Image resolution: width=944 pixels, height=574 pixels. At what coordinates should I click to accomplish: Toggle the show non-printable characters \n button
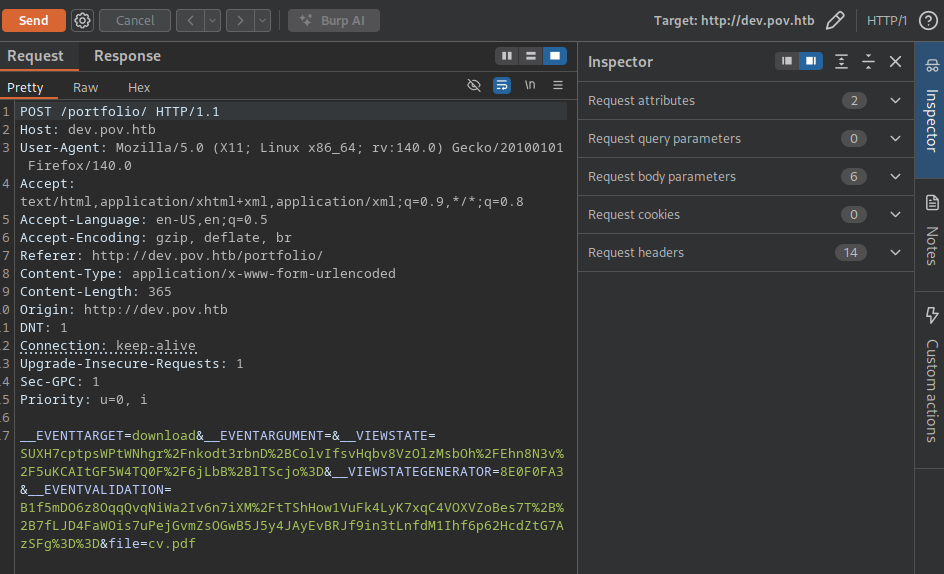click(x=530, y=86)
